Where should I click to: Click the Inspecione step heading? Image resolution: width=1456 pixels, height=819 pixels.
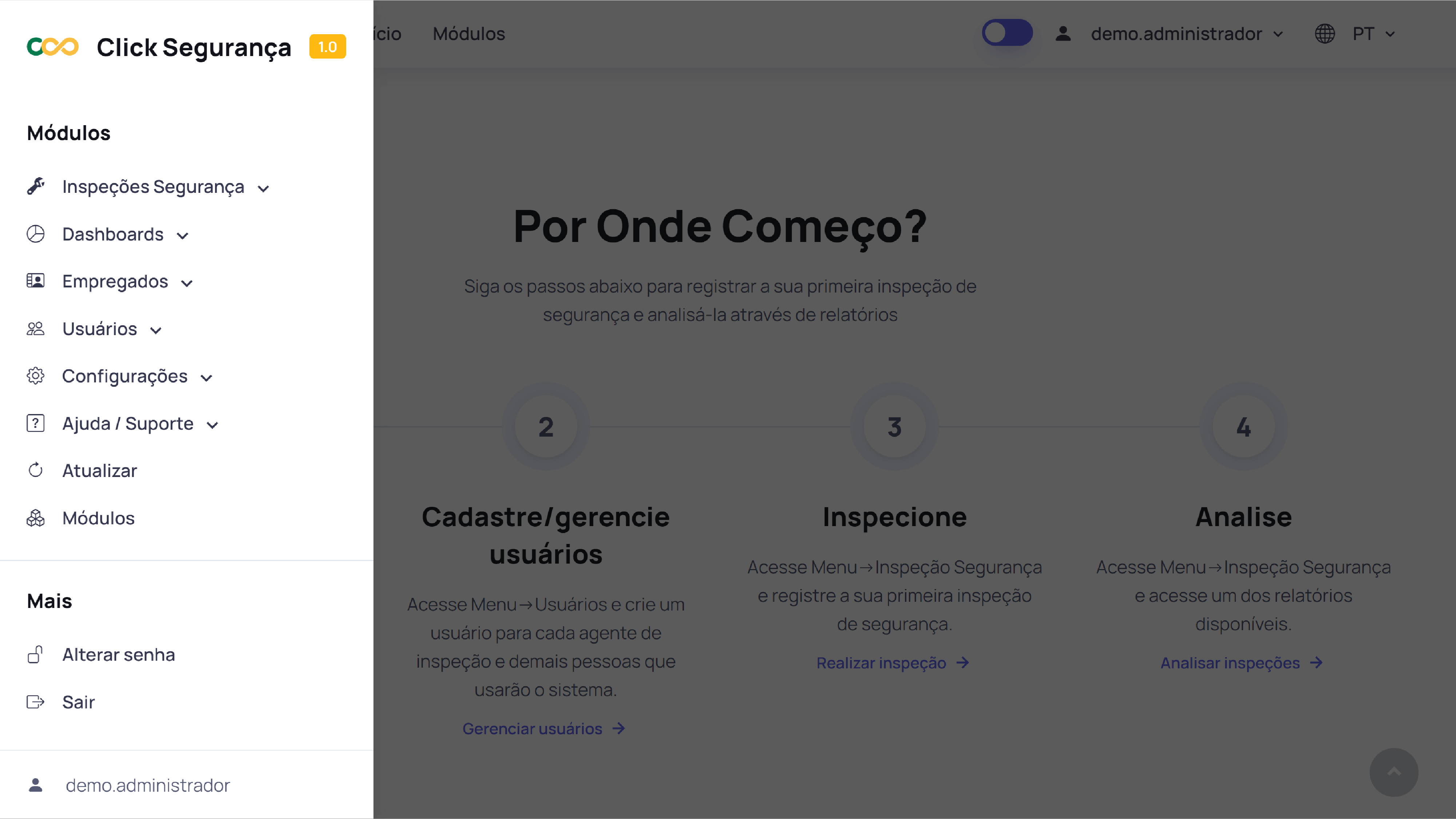[895, 517]
